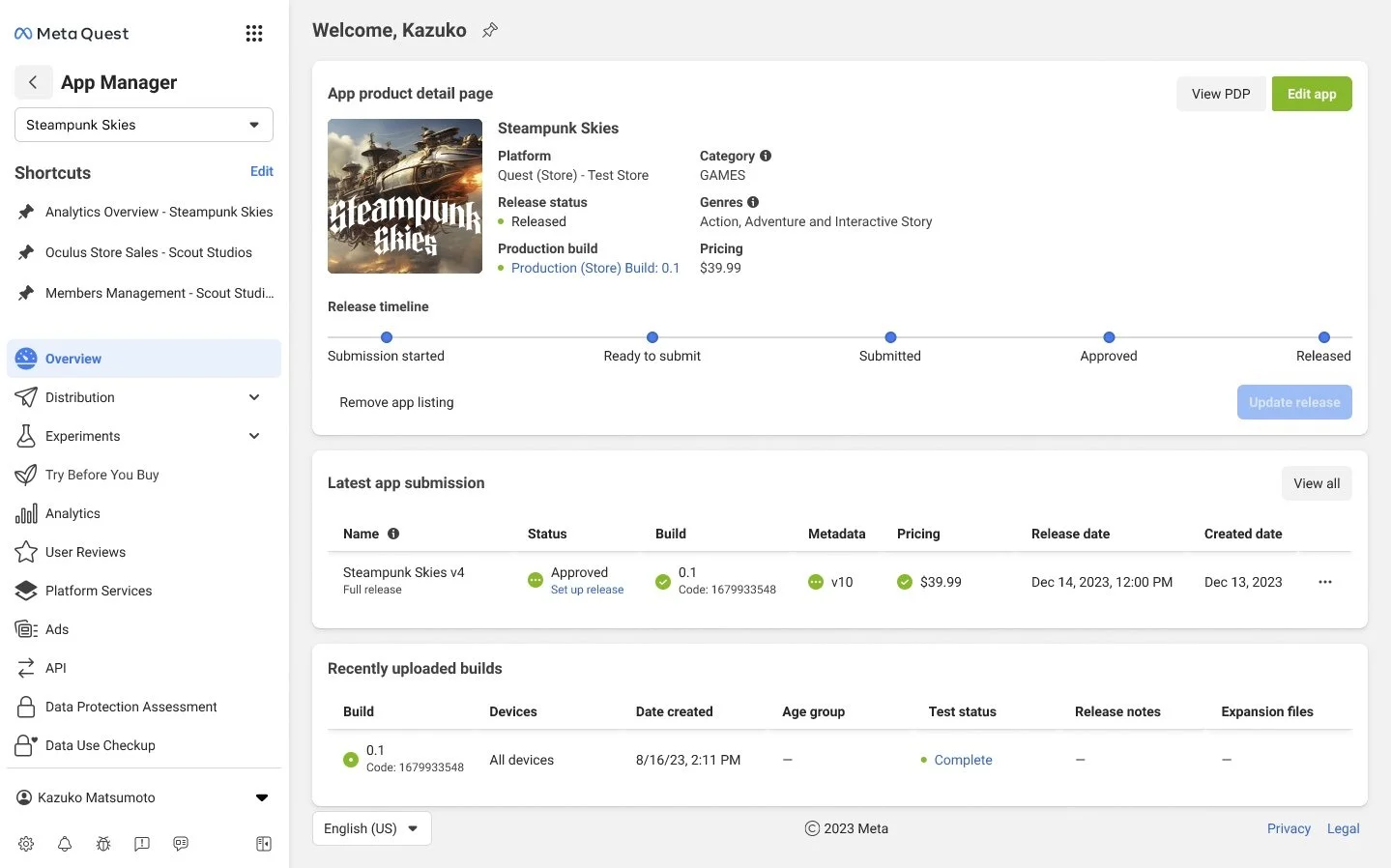Screen dimensions: 1391x868
Task: Open the Steampunk Skies app selector dropdown
Action: click(x=144, y=125)
